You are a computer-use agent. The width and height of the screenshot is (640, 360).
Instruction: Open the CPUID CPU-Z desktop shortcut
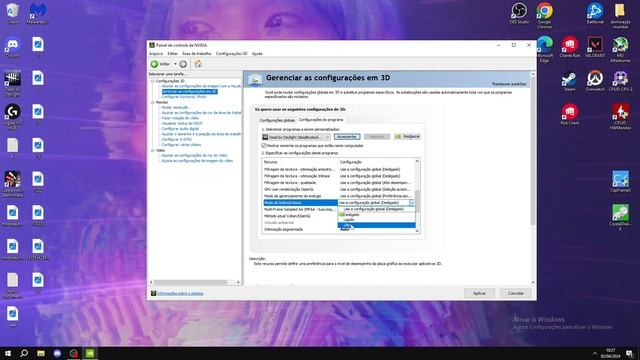[x=620, y=80]
